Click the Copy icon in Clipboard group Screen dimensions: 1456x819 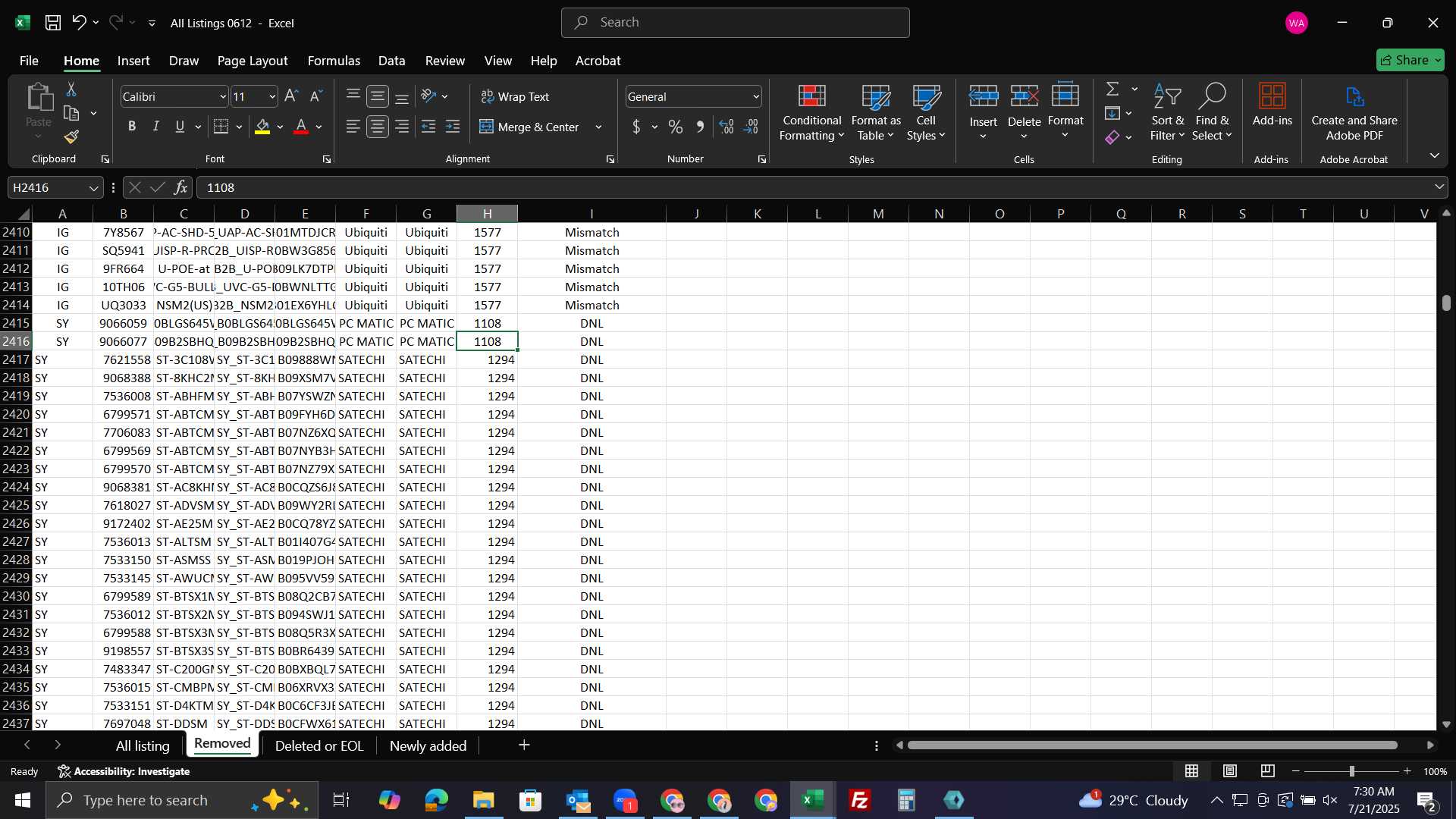(x=72, y=114)
